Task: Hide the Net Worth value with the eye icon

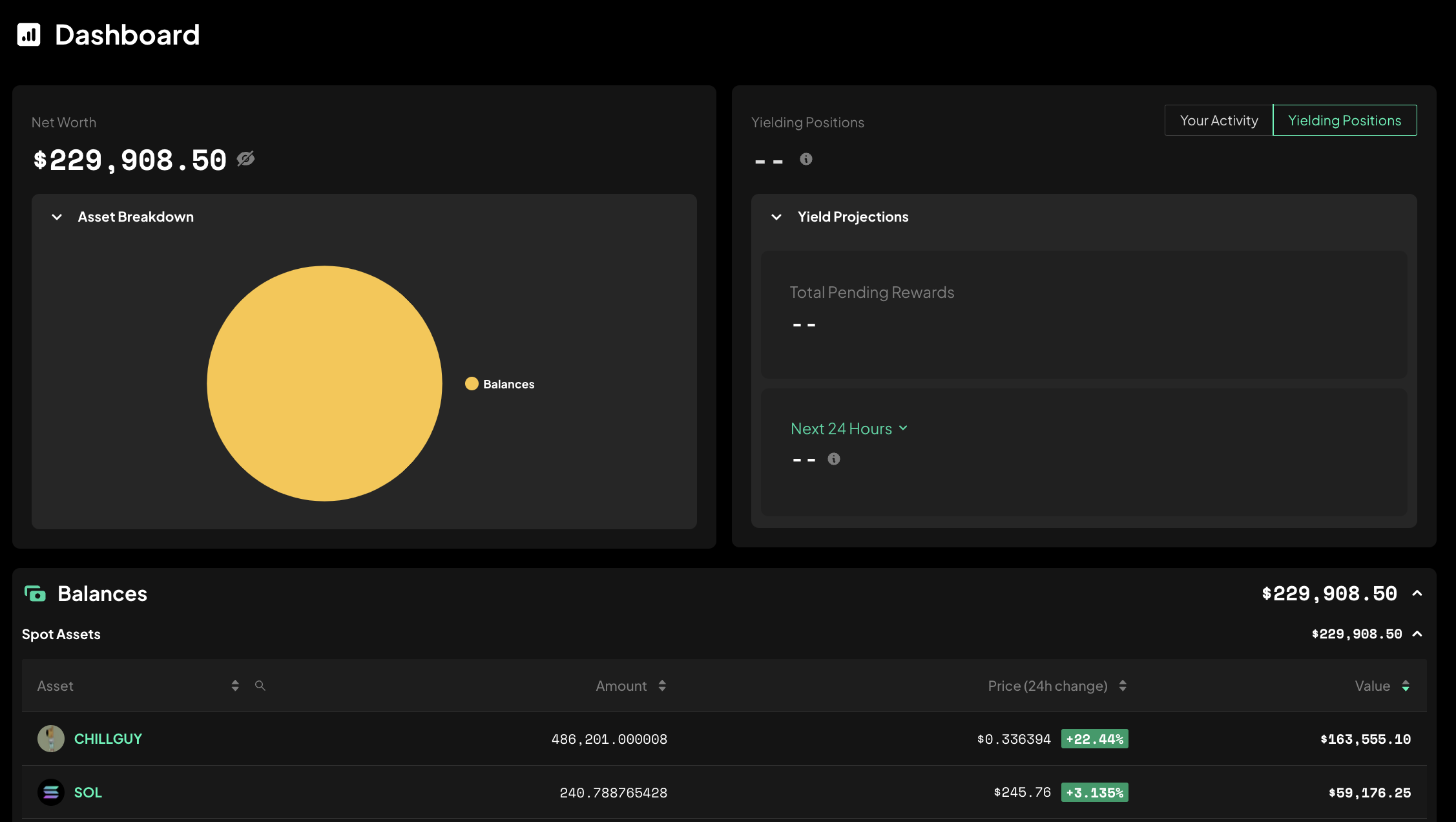Action: [x=246, y=159]
